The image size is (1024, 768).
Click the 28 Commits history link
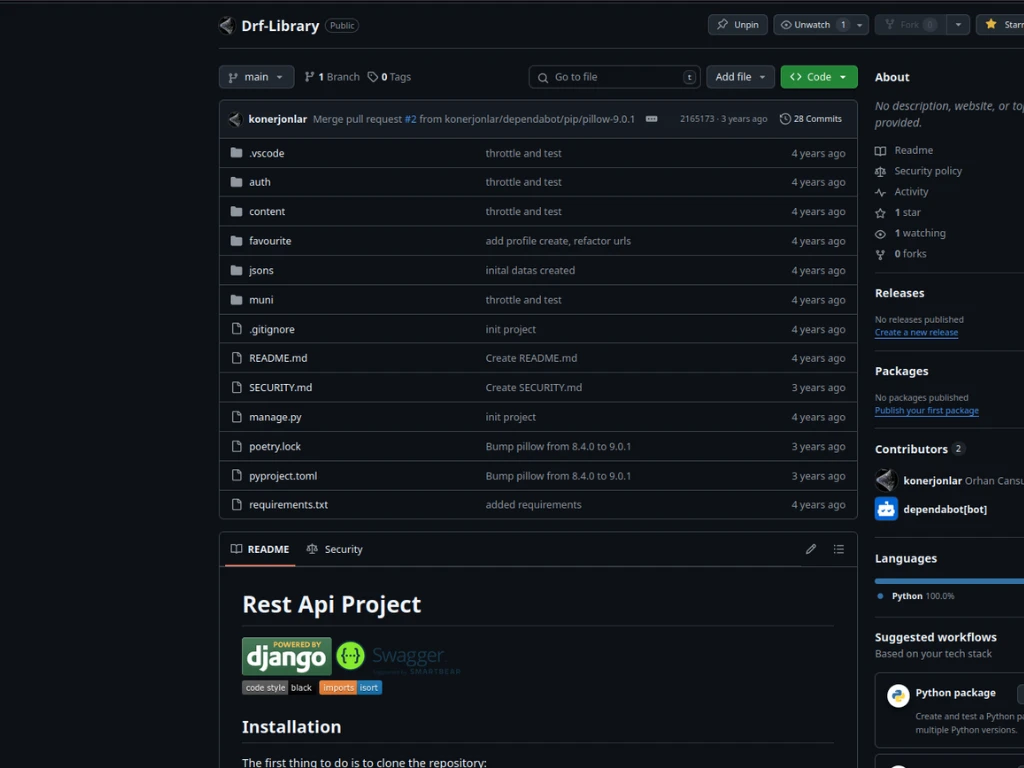(x=810, y=119)
